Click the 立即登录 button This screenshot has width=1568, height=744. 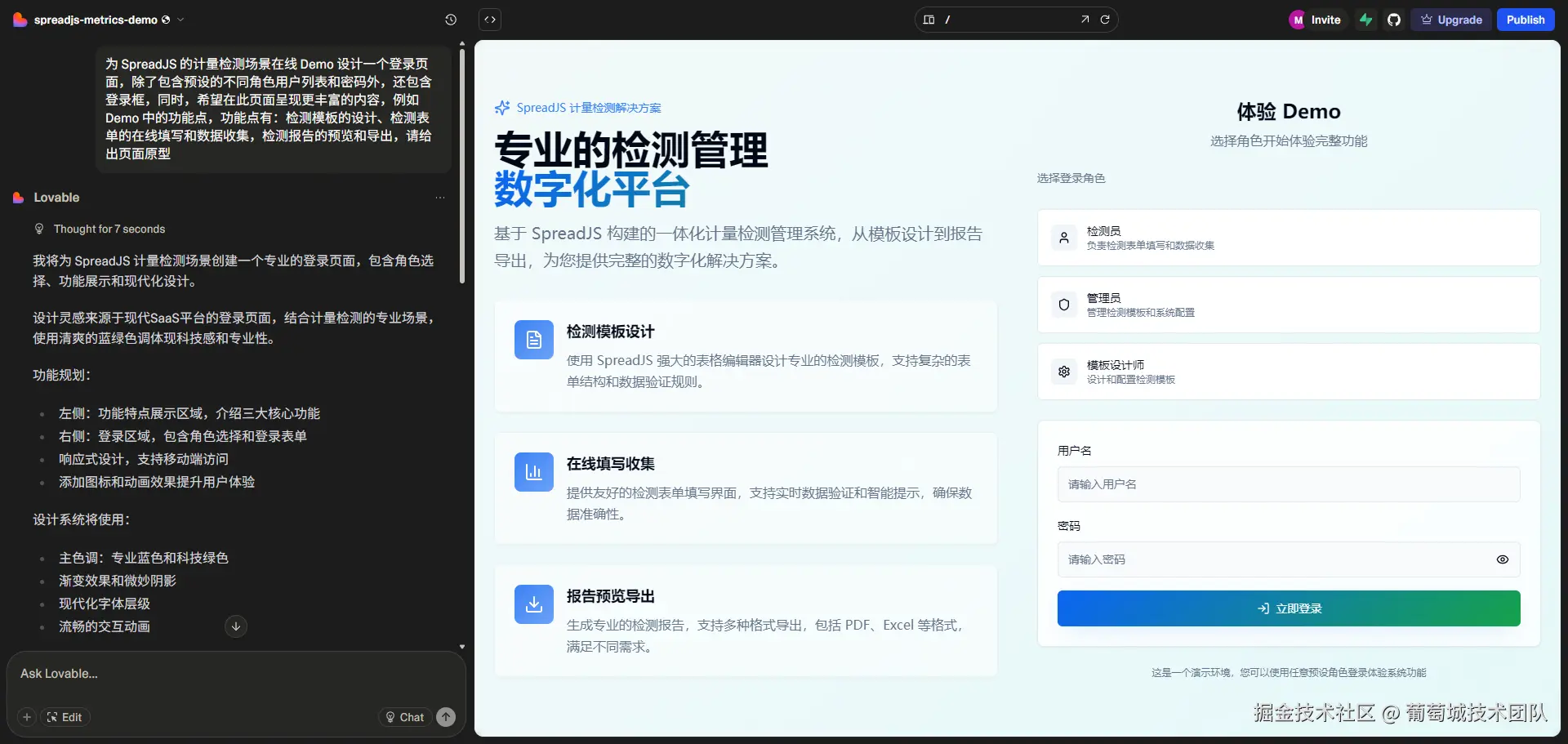tap(1289, 608)
